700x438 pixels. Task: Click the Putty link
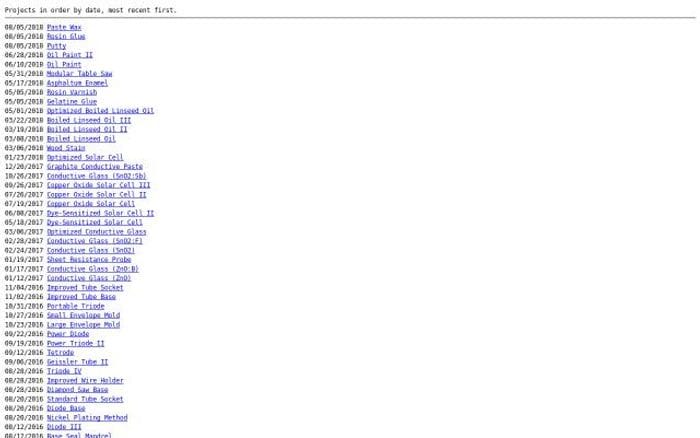coord(56,46)
